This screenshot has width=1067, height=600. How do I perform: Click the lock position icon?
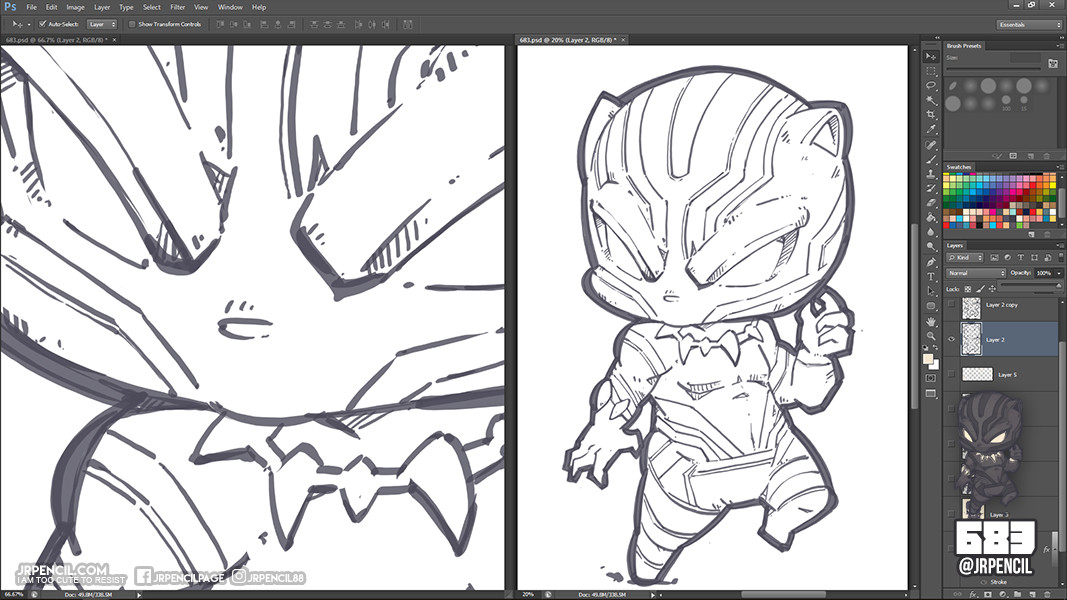992,289
